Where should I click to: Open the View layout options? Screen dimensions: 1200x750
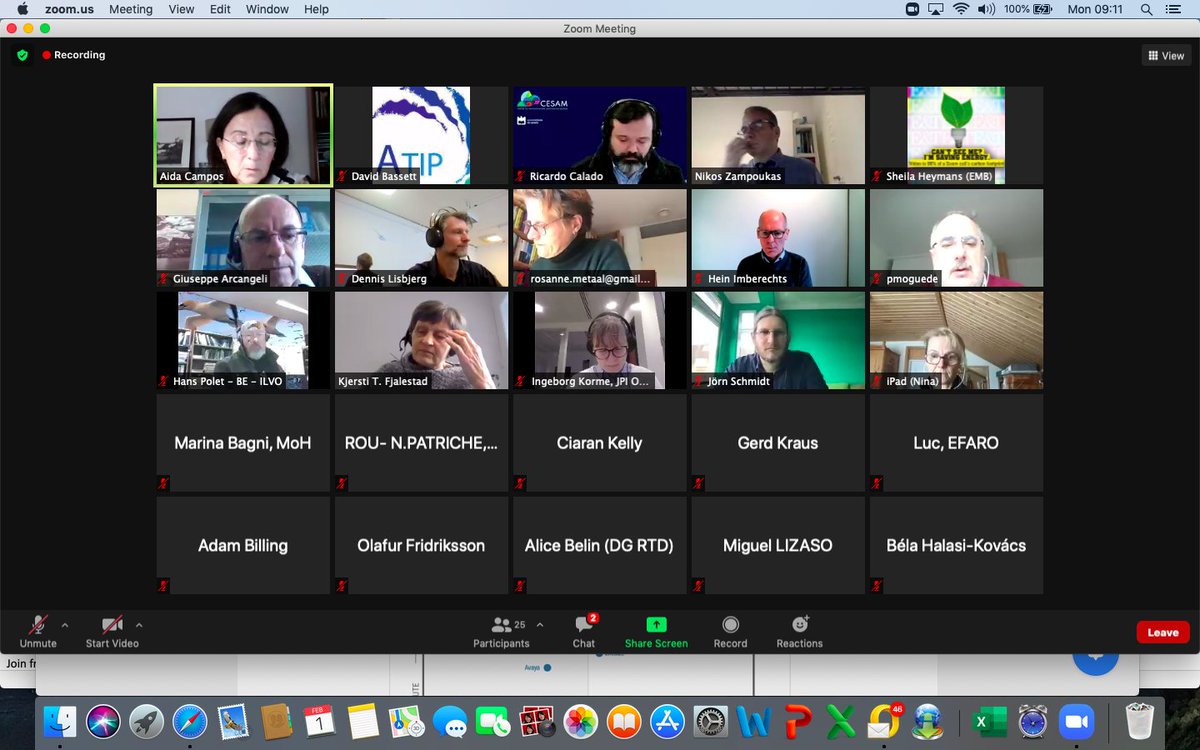click(x=1166, y=56)
